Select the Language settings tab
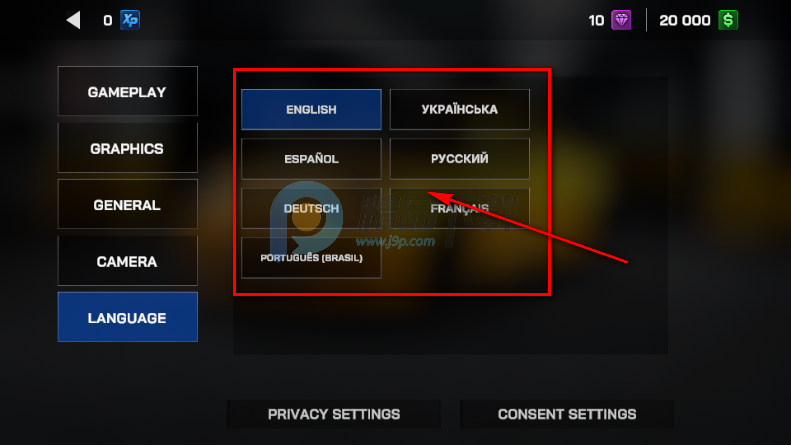This screenshot has width=791, height=445. [x=128, y=317]
